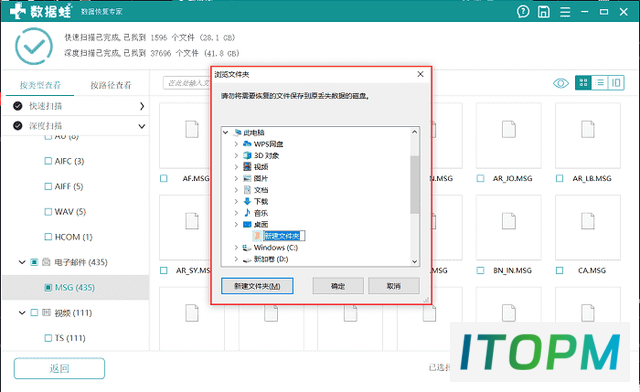Confirm with 确定 button in dialog

338,286
